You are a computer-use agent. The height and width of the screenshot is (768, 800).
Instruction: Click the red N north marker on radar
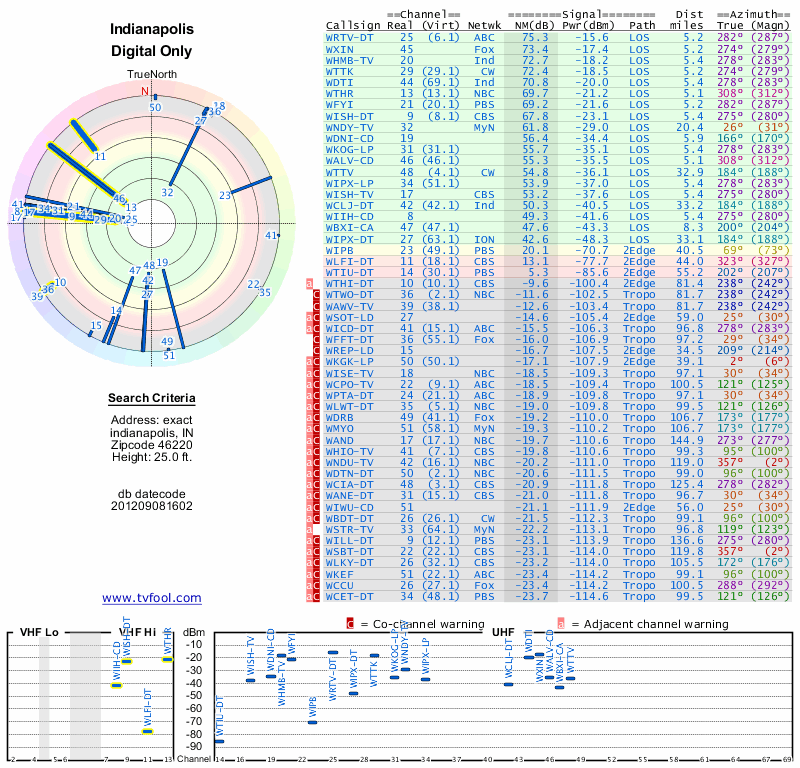[145, 91]
